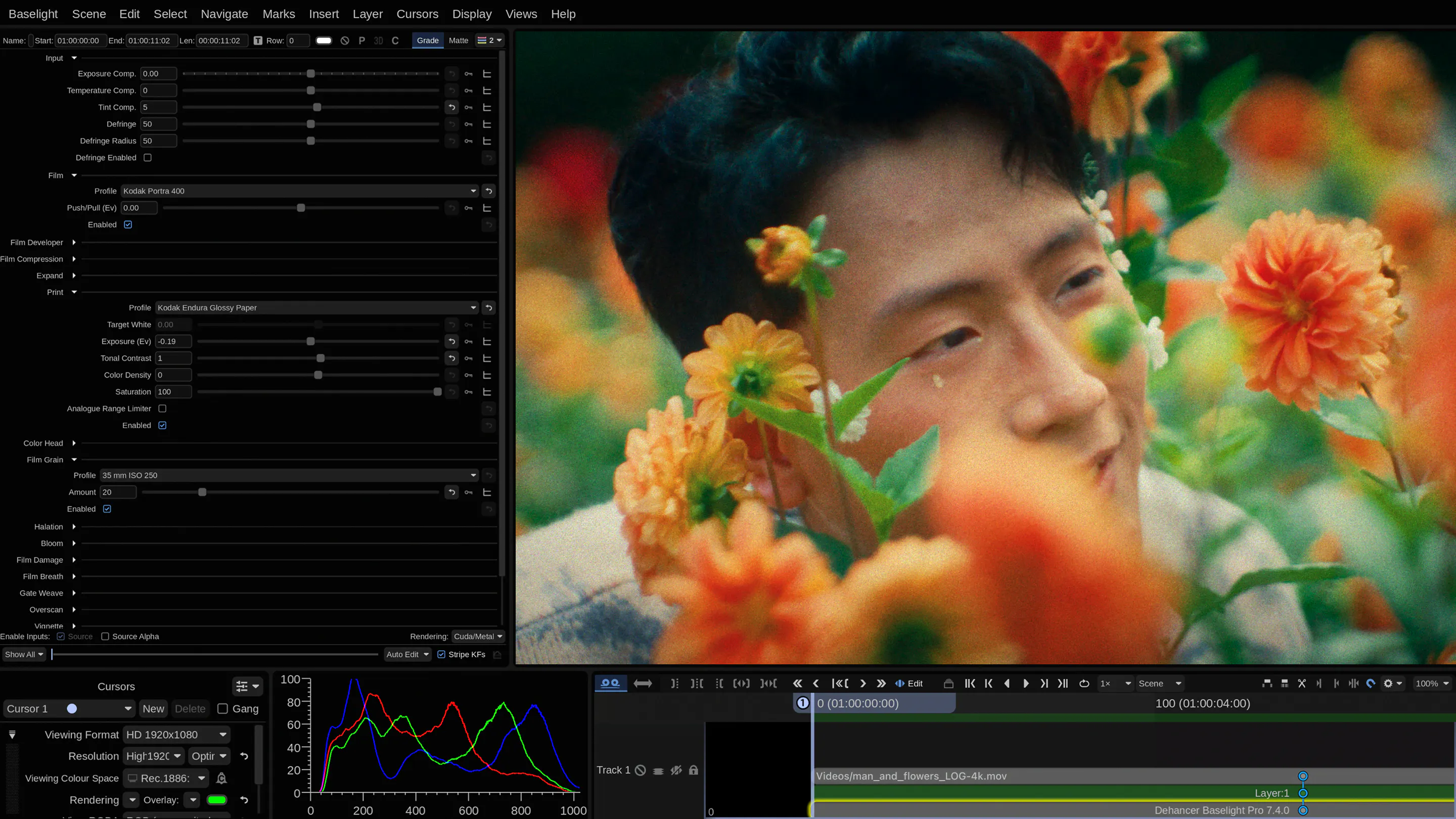The width and height of the screenshot is (1456, 819).
Task: Expand the Color Head section
Action: [74, 443]
